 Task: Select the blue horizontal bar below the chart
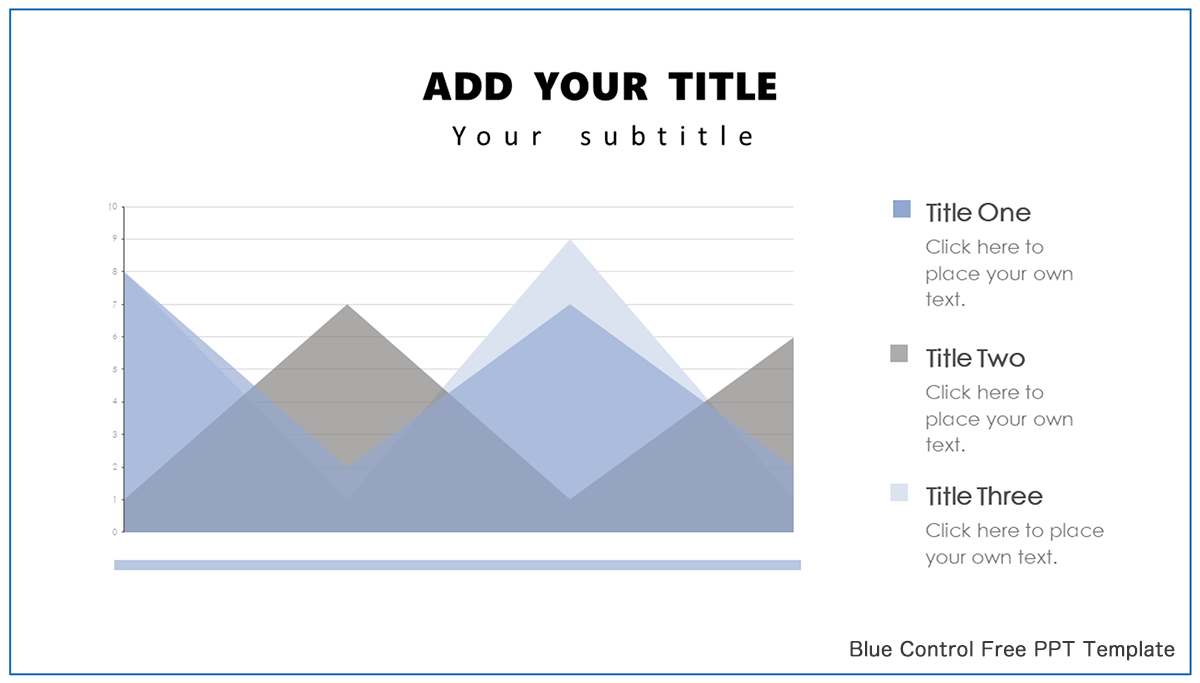pyautogui.click(x=457, y=565)
